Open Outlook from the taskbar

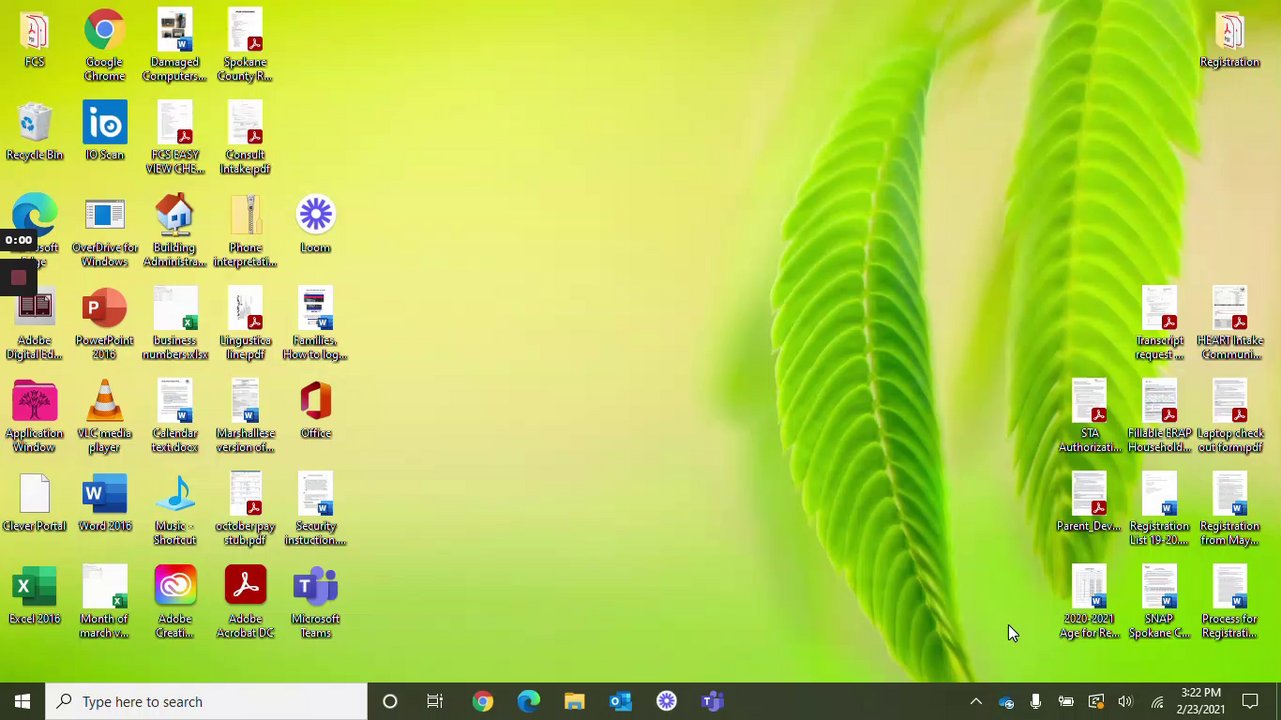621,702
